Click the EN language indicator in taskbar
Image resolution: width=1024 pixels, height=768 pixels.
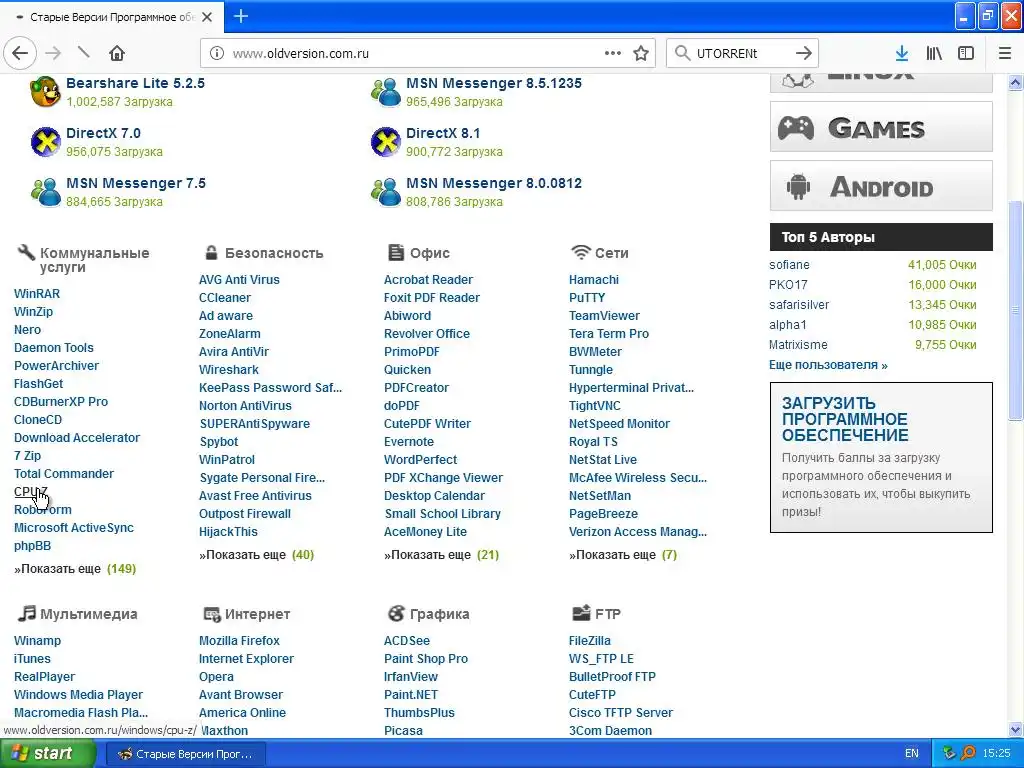[912, 754]
